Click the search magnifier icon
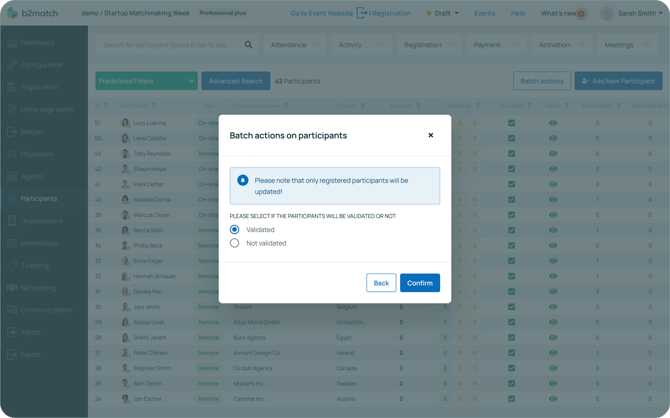The image size is (670, 418). (248, 45)
